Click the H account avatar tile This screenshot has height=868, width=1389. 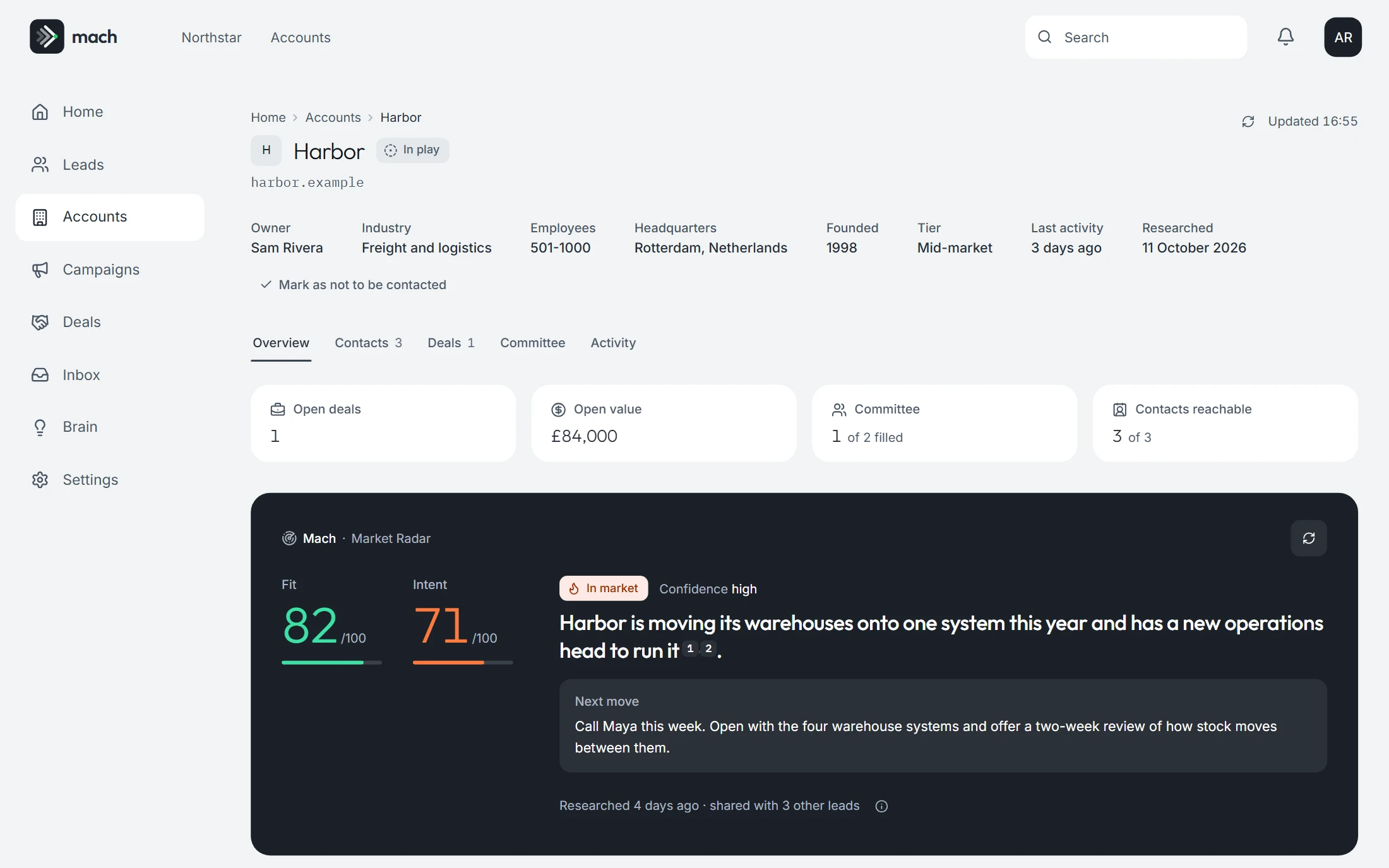tap(266, 150)
